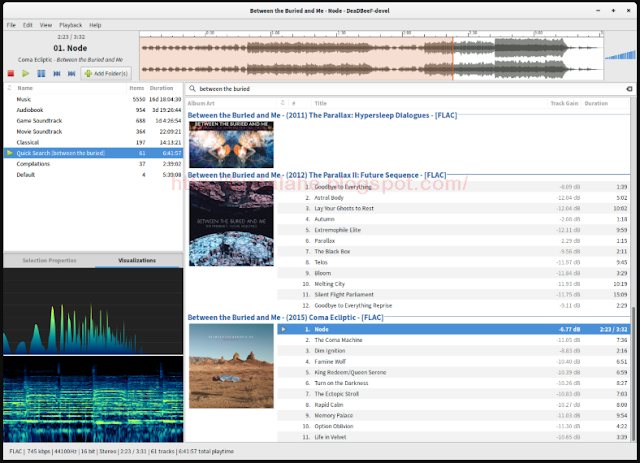
Task: Select the track 'Lay Your Ghosts to Rest'
Action: [x=453, y=208]
